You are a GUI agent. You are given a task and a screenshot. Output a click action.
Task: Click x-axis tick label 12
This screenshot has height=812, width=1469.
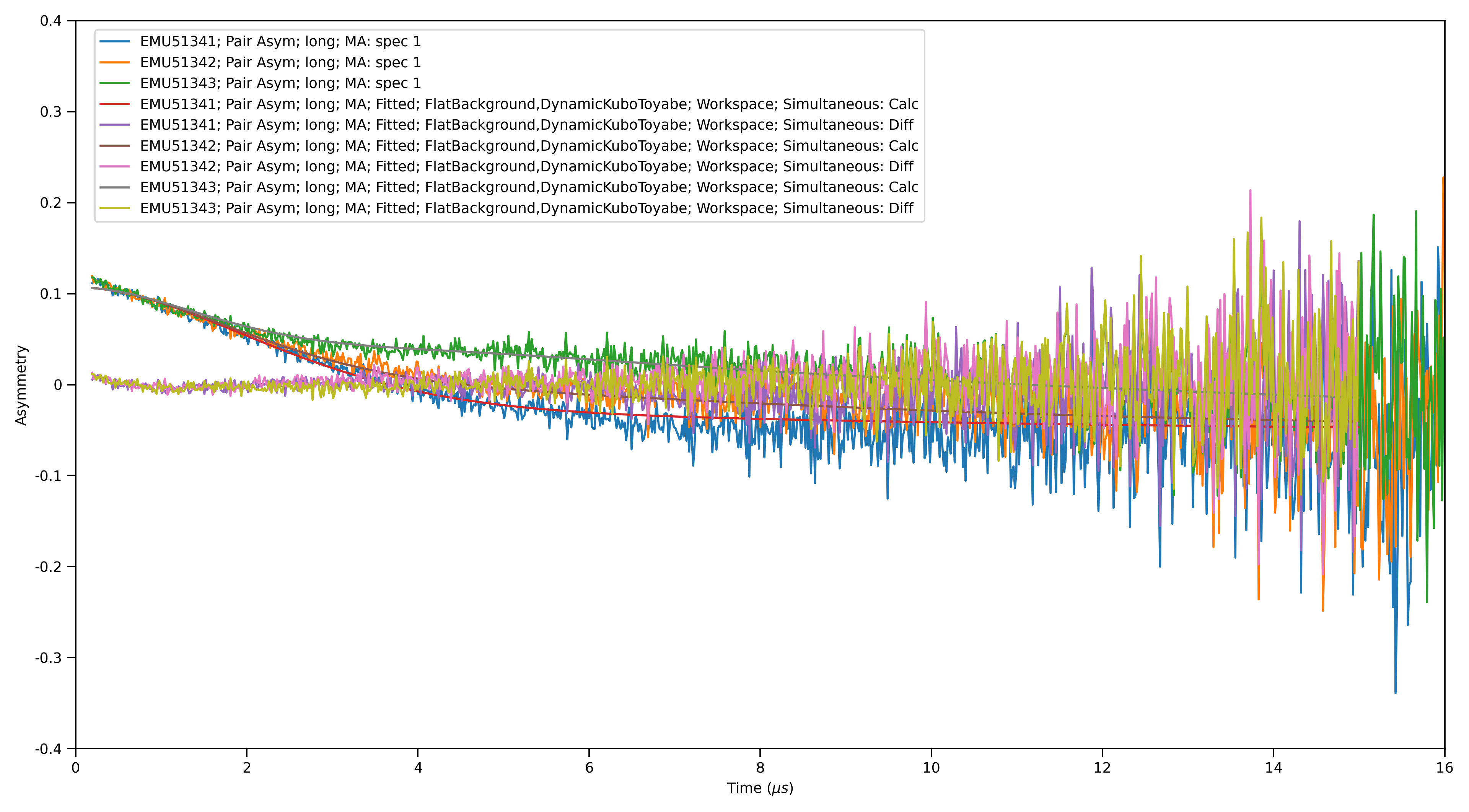pos(1102,768)
